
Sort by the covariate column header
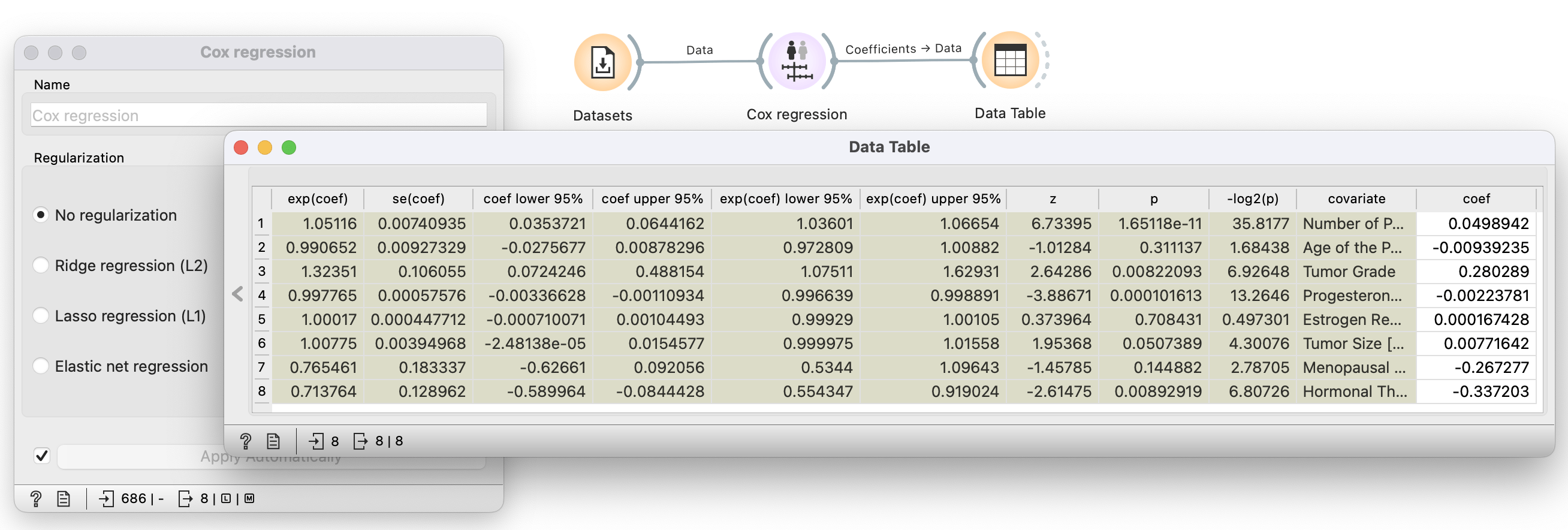(1356, 198)
